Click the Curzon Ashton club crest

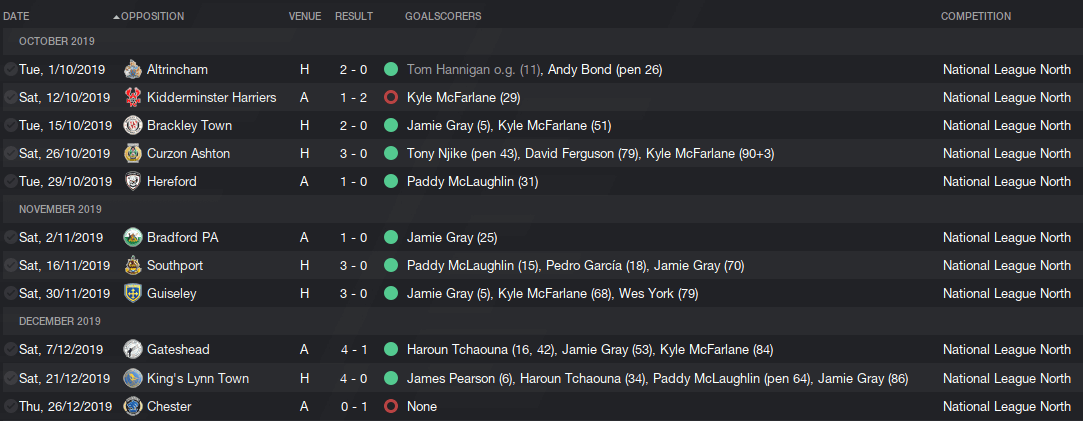(x=133, y=153)
